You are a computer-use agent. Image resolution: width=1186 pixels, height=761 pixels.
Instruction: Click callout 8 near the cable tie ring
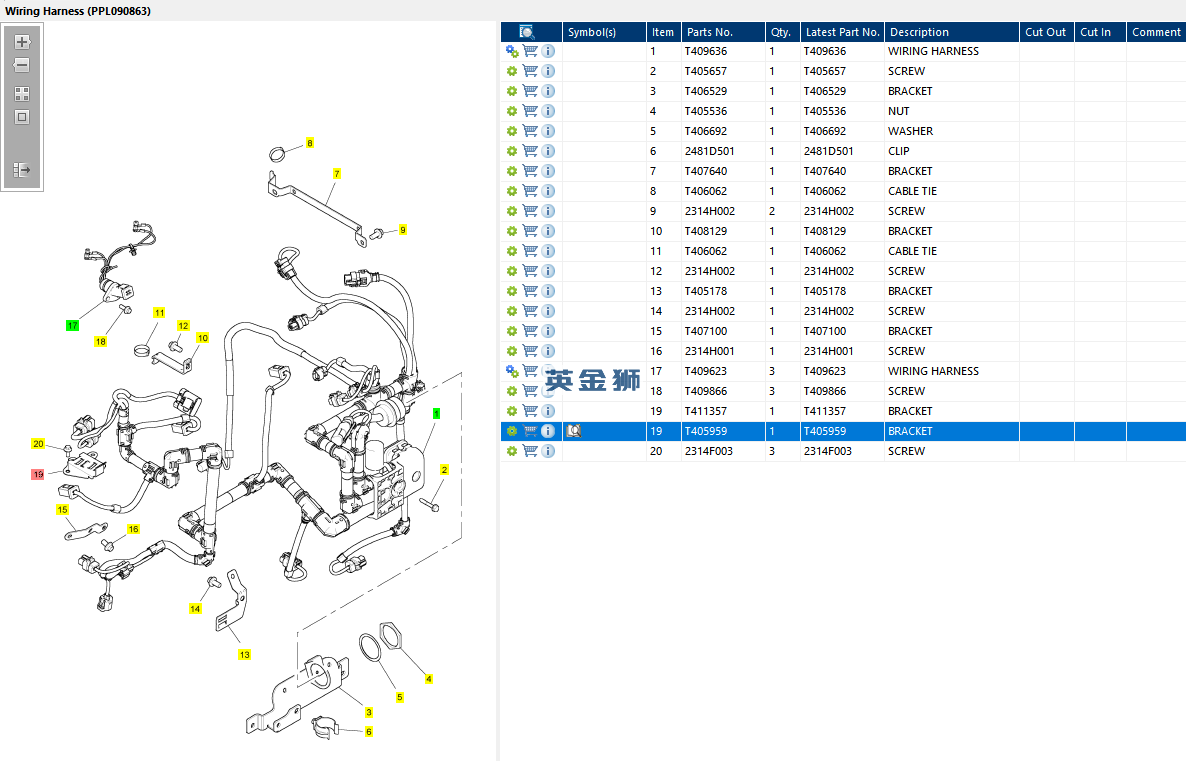pos(309,143)
